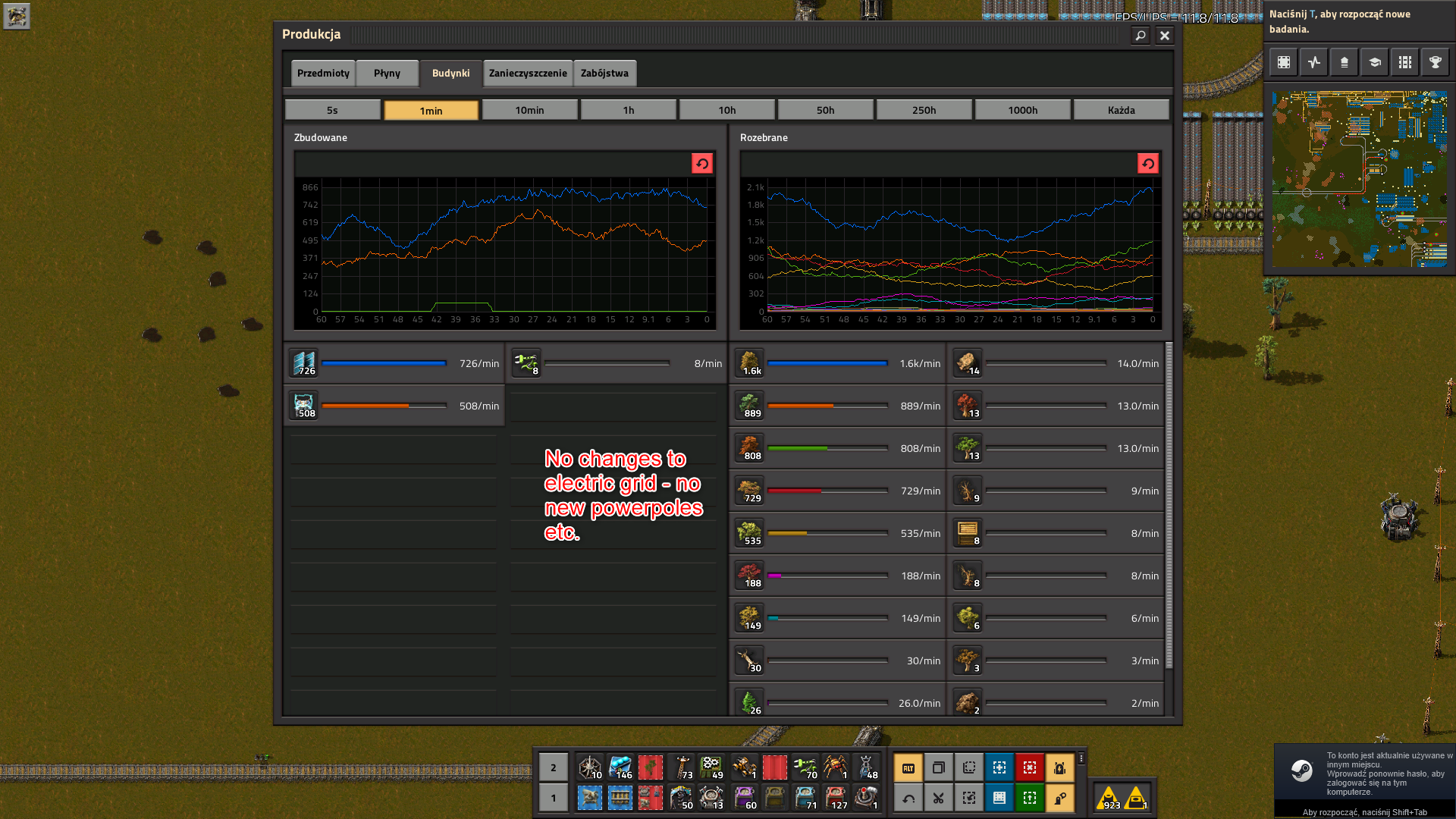Open tips and tricks graduation cap icon
The image size is (1456, 819).
[x=1375, y=62]
